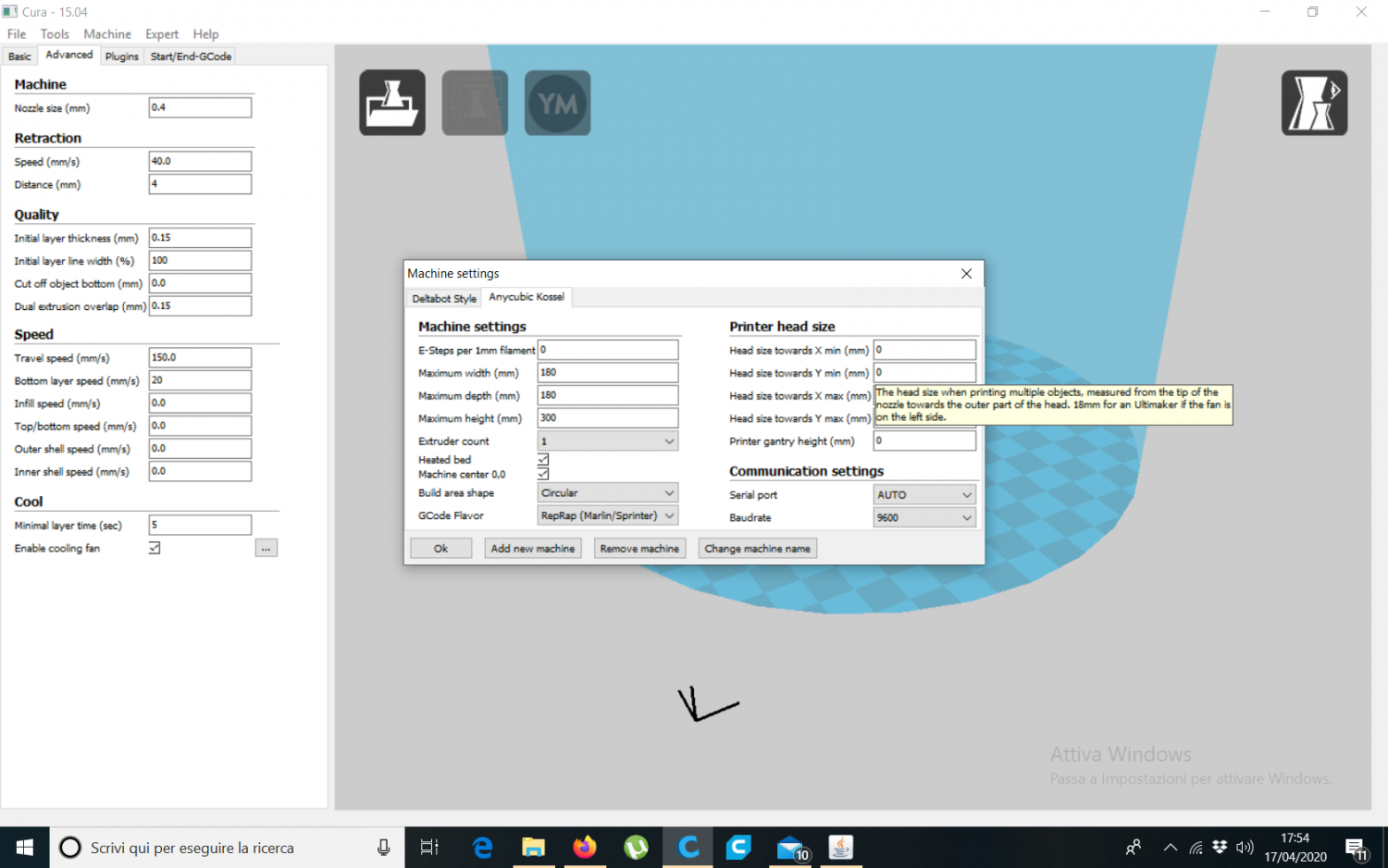The width and height of the screenshot is (1388, 868).
Task: Switch to the Start/End-GCode tab
Action: coord(191,56)
